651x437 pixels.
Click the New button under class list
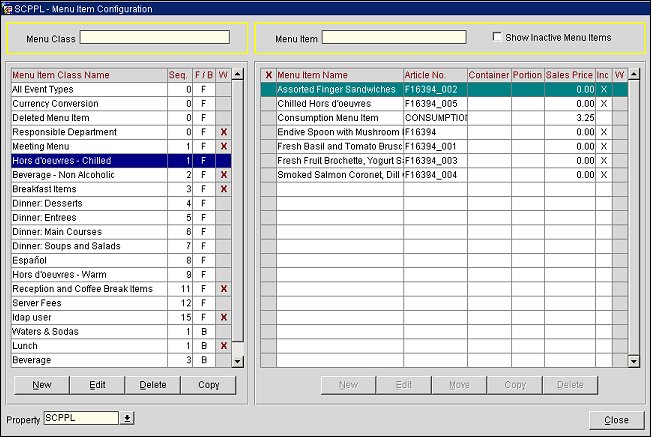(41, 384)
